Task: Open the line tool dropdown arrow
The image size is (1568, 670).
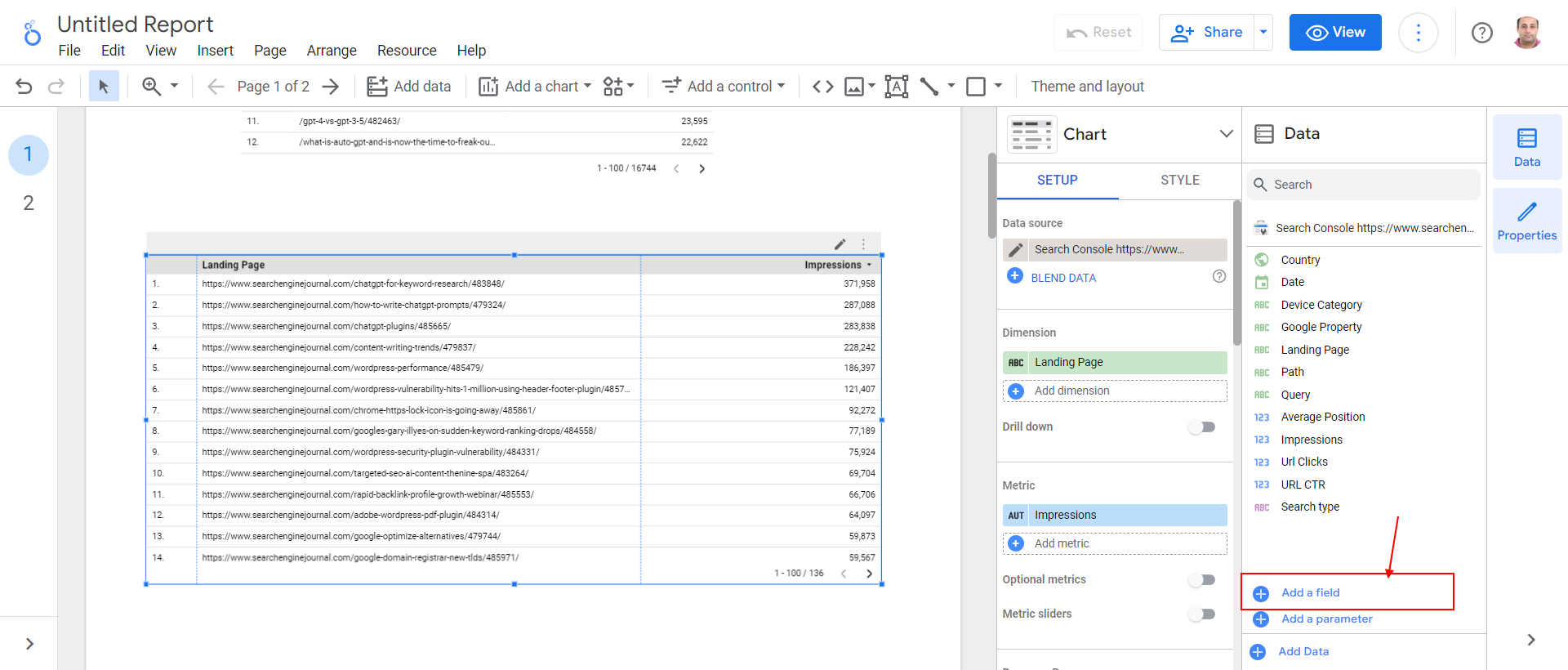Action: click(x=951, y=86)
